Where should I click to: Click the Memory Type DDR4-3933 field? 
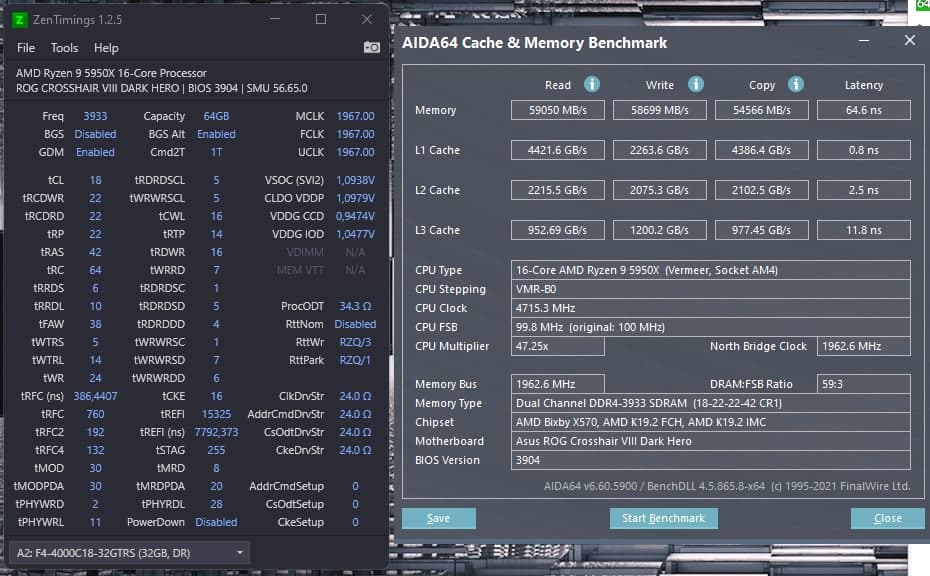(x=711, y=403)
